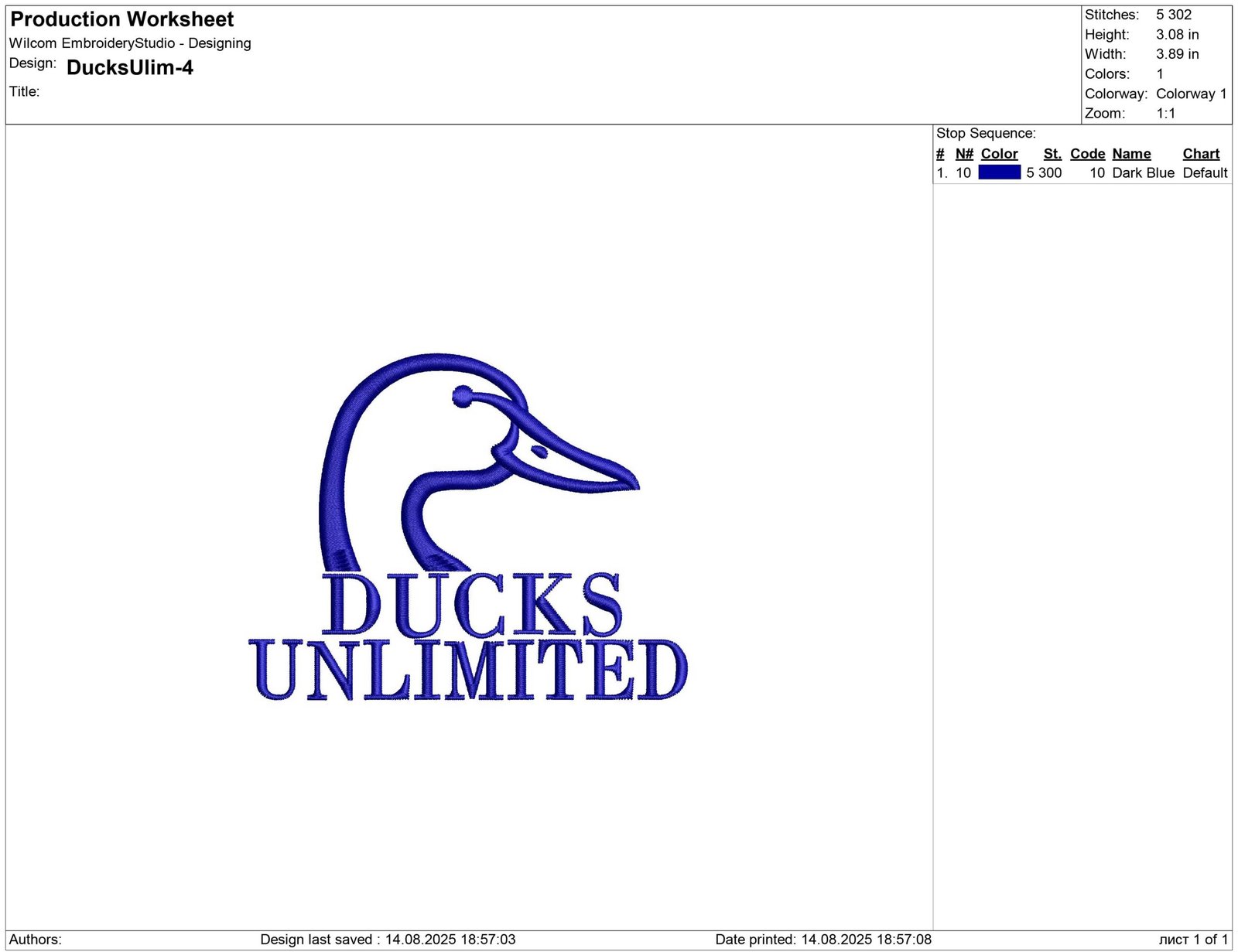Click the embroidered UNLIMITED word

click(468, 670)
